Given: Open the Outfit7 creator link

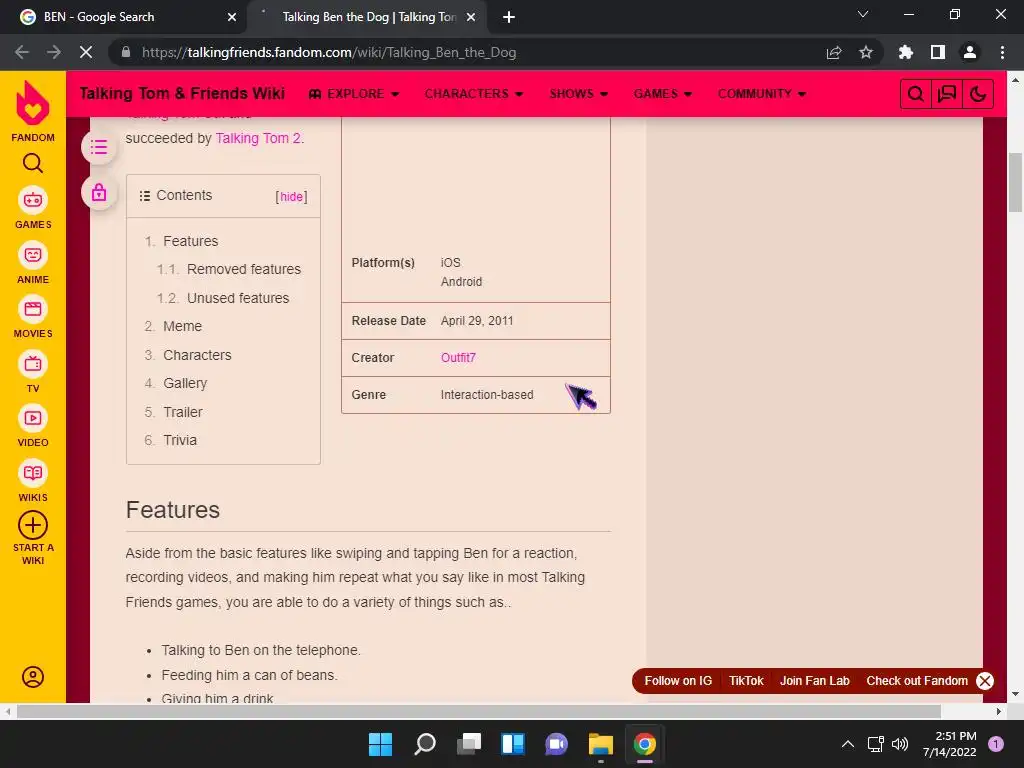Looking at the screenshot, I should [x=458, y=358].
